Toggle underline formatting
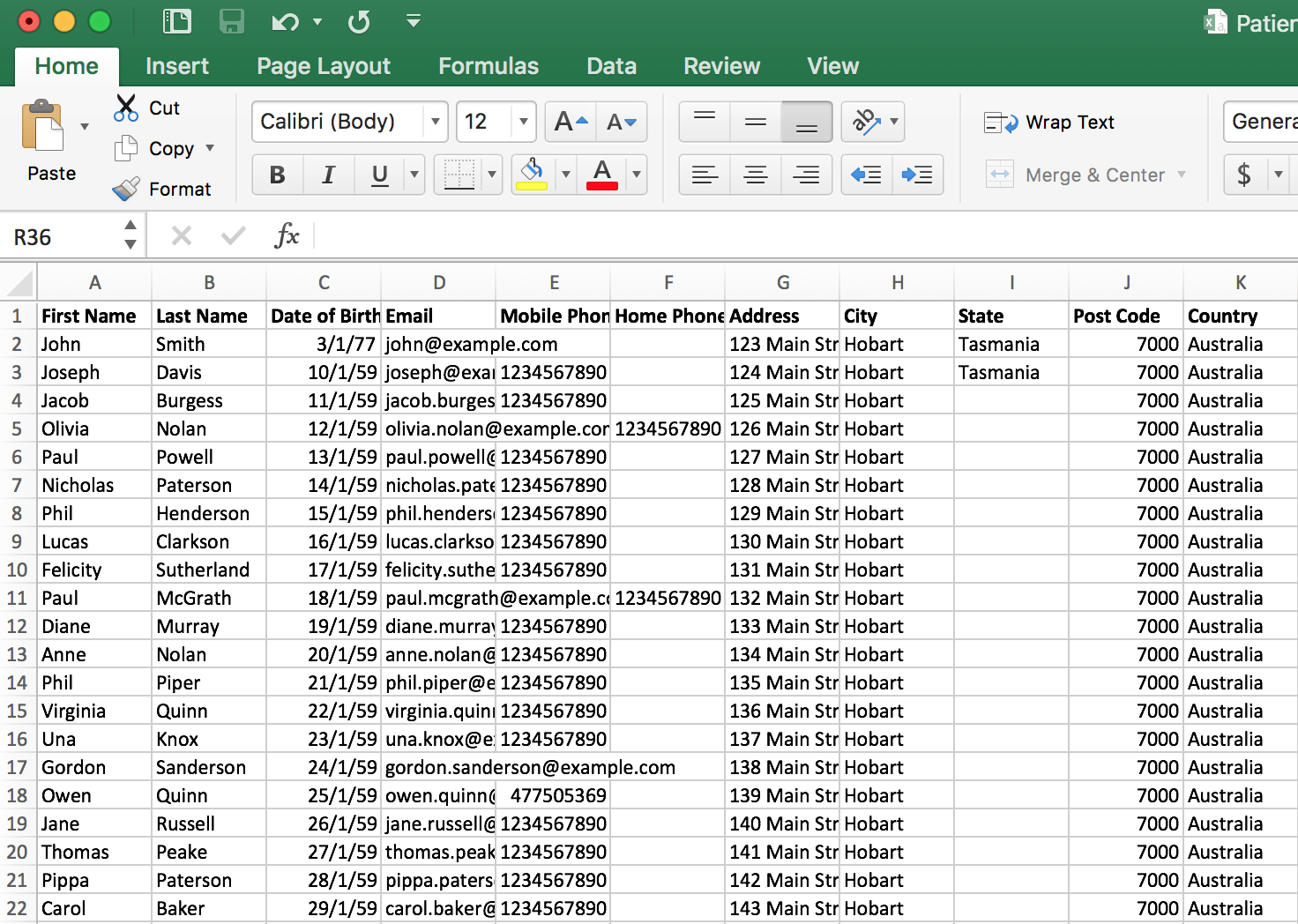This screenshot has width=1298, height=924. (380, 175)
